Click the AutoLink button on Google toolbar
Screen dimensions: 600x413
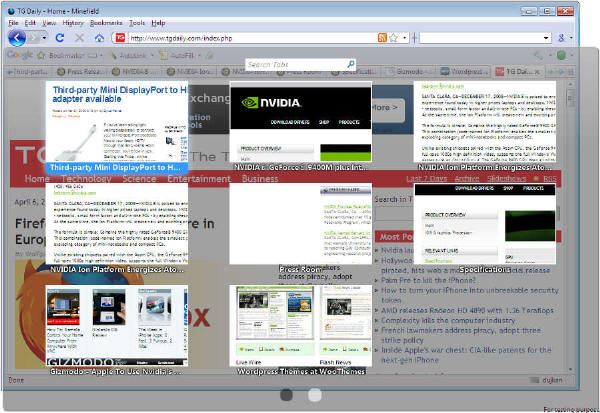pos(129,56)
